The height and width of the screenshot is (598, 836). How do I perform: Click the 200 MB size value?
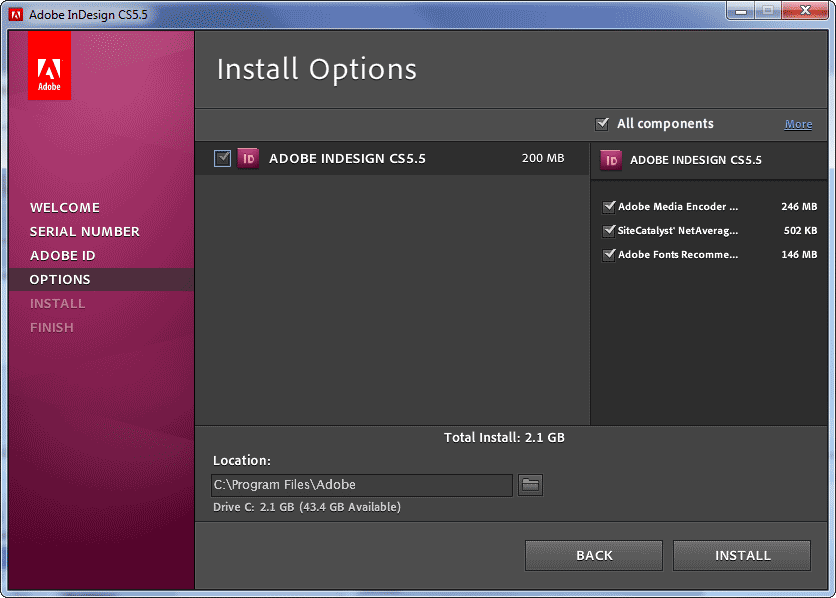[x=543, y=158]
